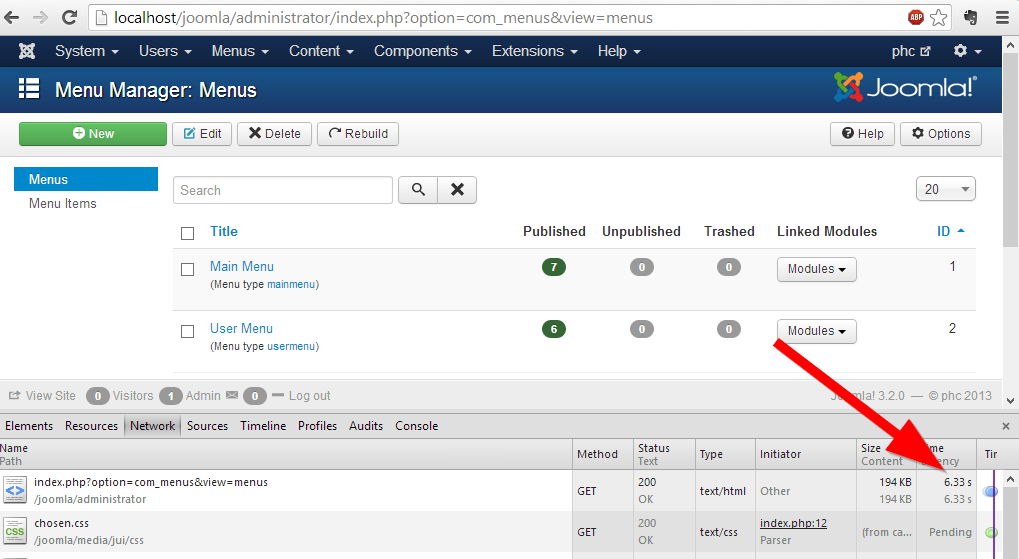Open Chrome's hamburger menu

pos(1003,18)
